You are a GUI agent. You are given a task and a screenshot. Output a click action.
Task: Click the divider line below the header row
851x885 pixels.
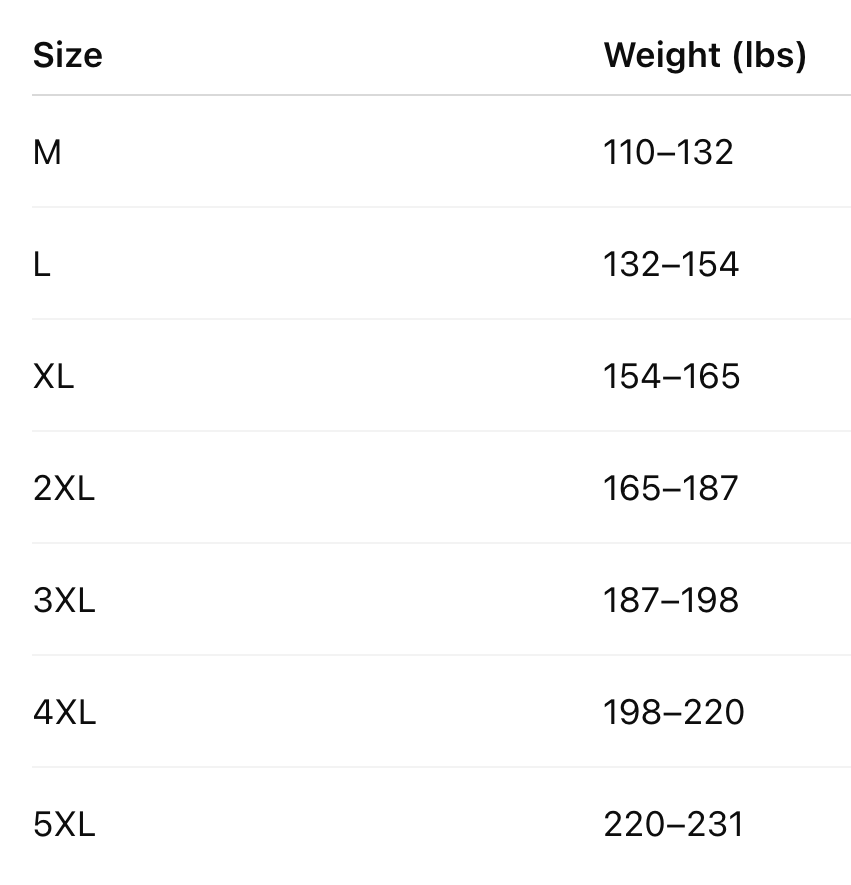[x=440, y=96]
